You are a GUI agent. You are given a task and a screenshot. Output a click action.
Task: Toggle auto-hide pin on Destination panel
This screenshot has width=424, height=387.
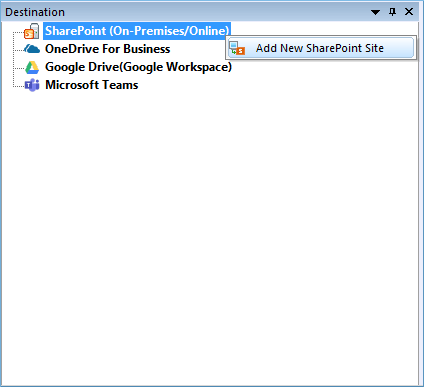pos(393,12)
